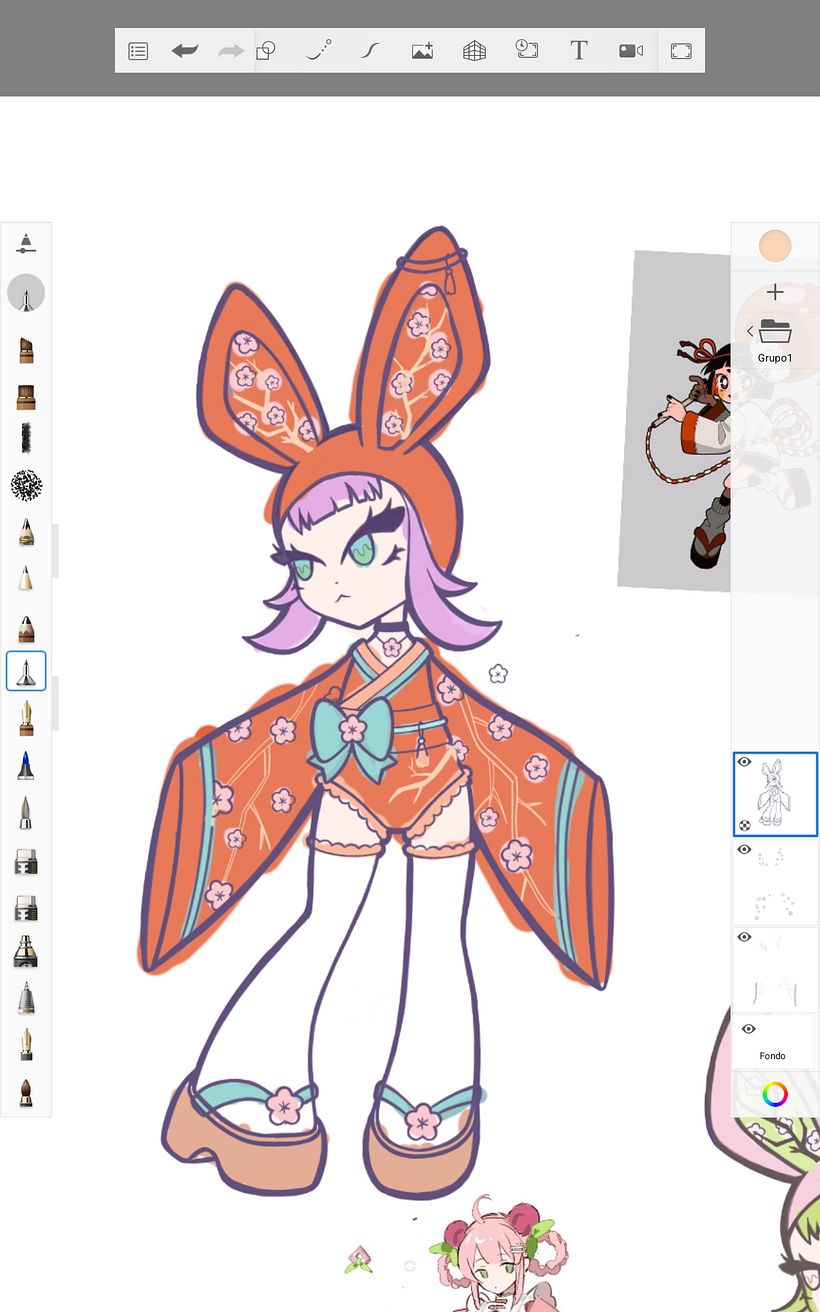Import an image with the picture-plus icon
Screen dimensions: 820x1312
point(422,50)
